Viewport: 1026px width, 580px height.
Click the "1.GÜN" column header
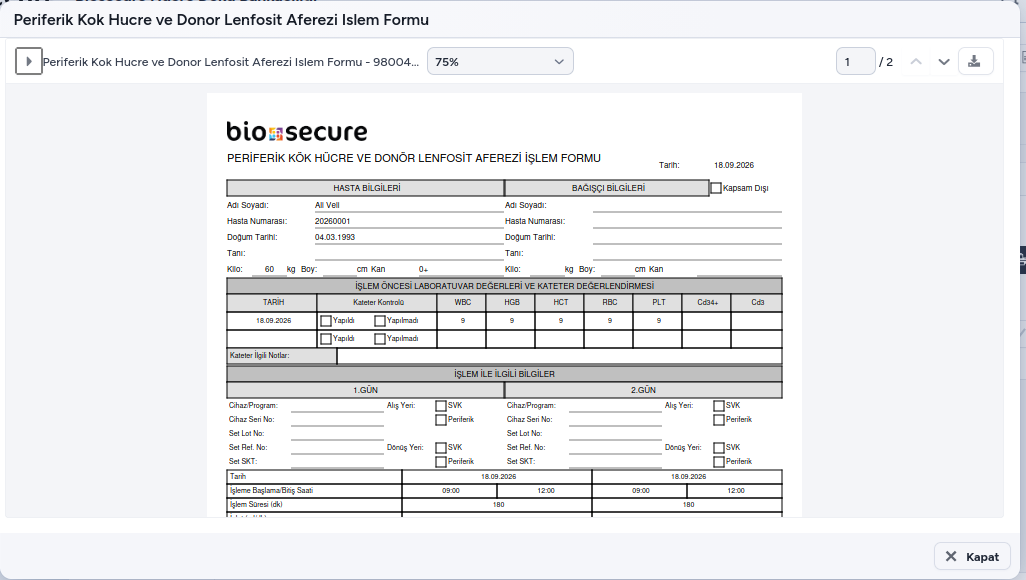coord(366,390)
